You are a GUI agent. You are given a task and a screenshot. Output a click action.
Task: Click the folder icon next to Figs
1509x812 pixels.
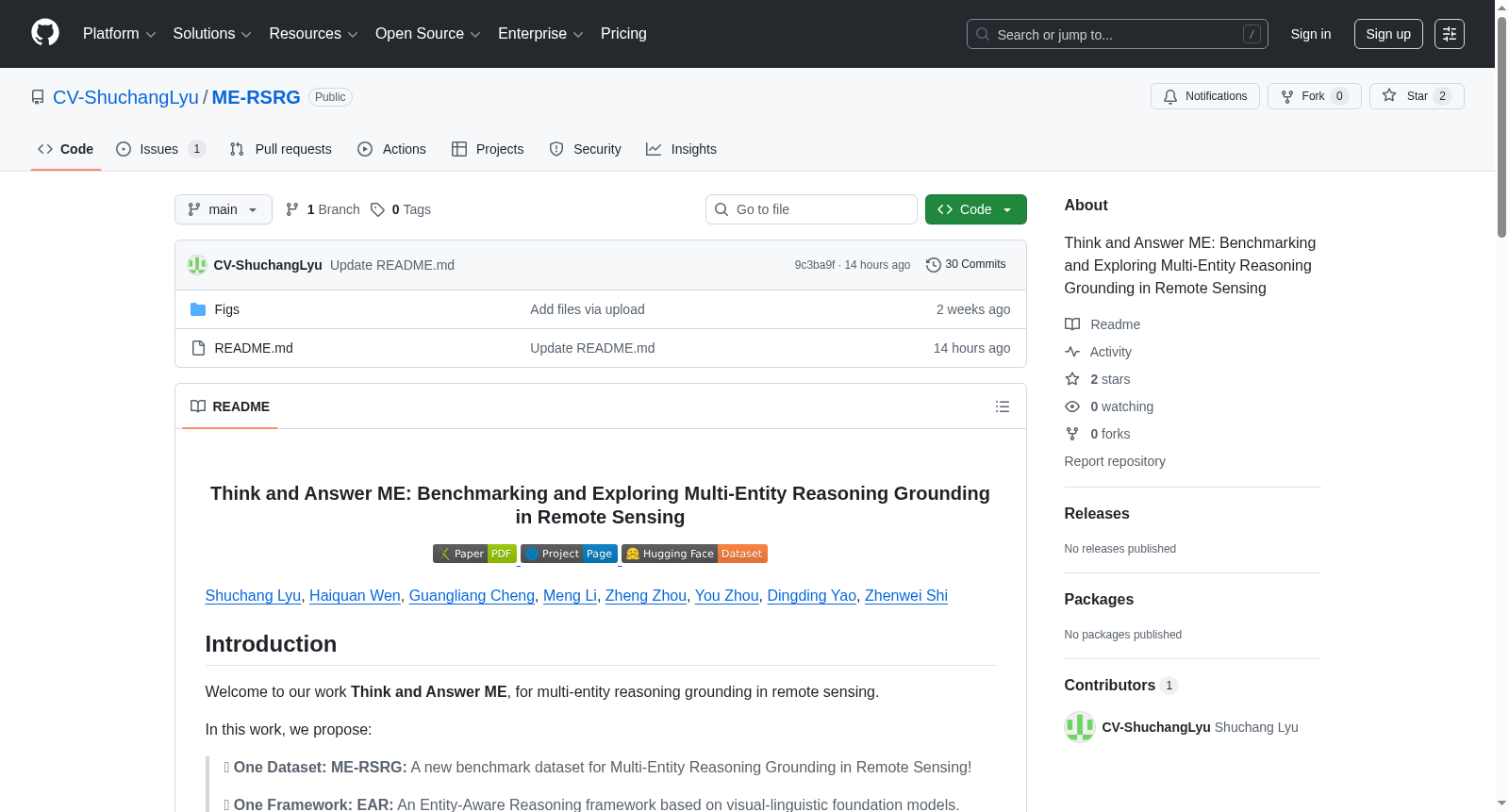coord(198,309)
